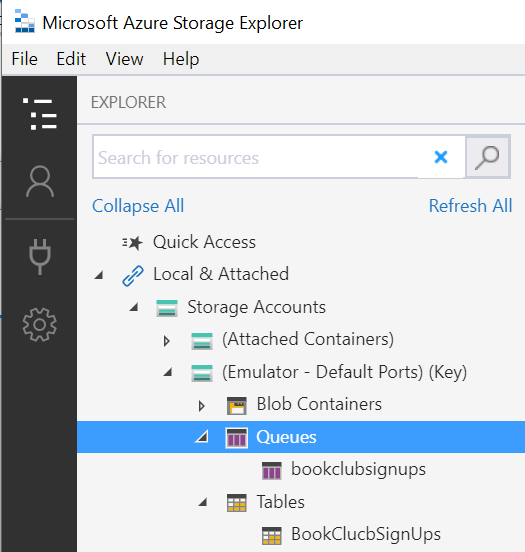Select the Local & Attached label
The height and width of the screenshot is (552, 525).
221,274
